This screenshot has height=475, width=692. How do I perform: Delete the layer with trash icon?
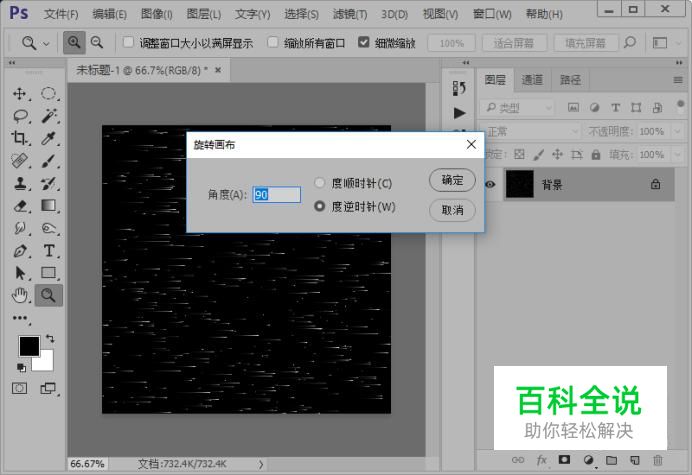(x=658, y=460)
